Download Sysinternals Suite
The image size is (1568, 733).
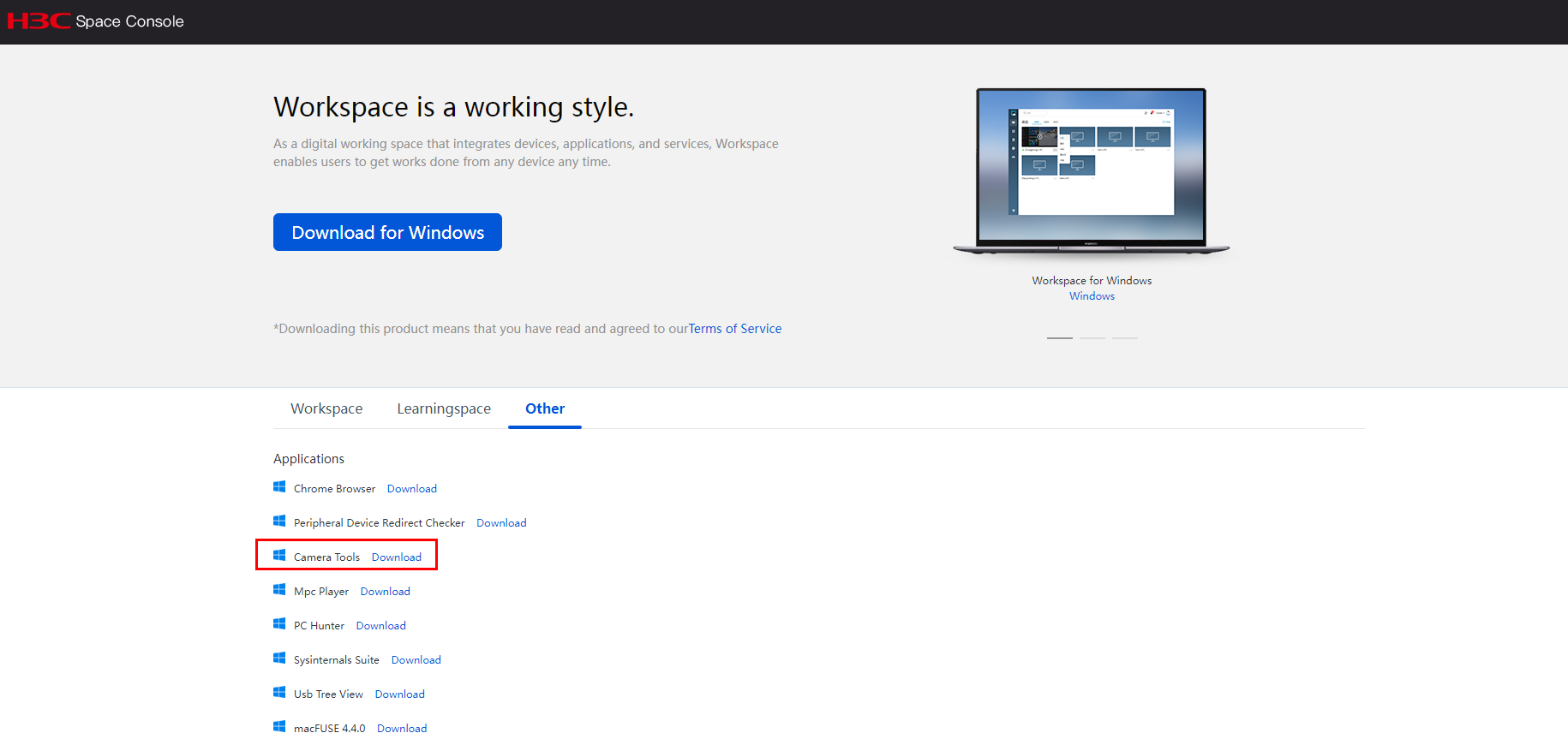coord(416,660)
